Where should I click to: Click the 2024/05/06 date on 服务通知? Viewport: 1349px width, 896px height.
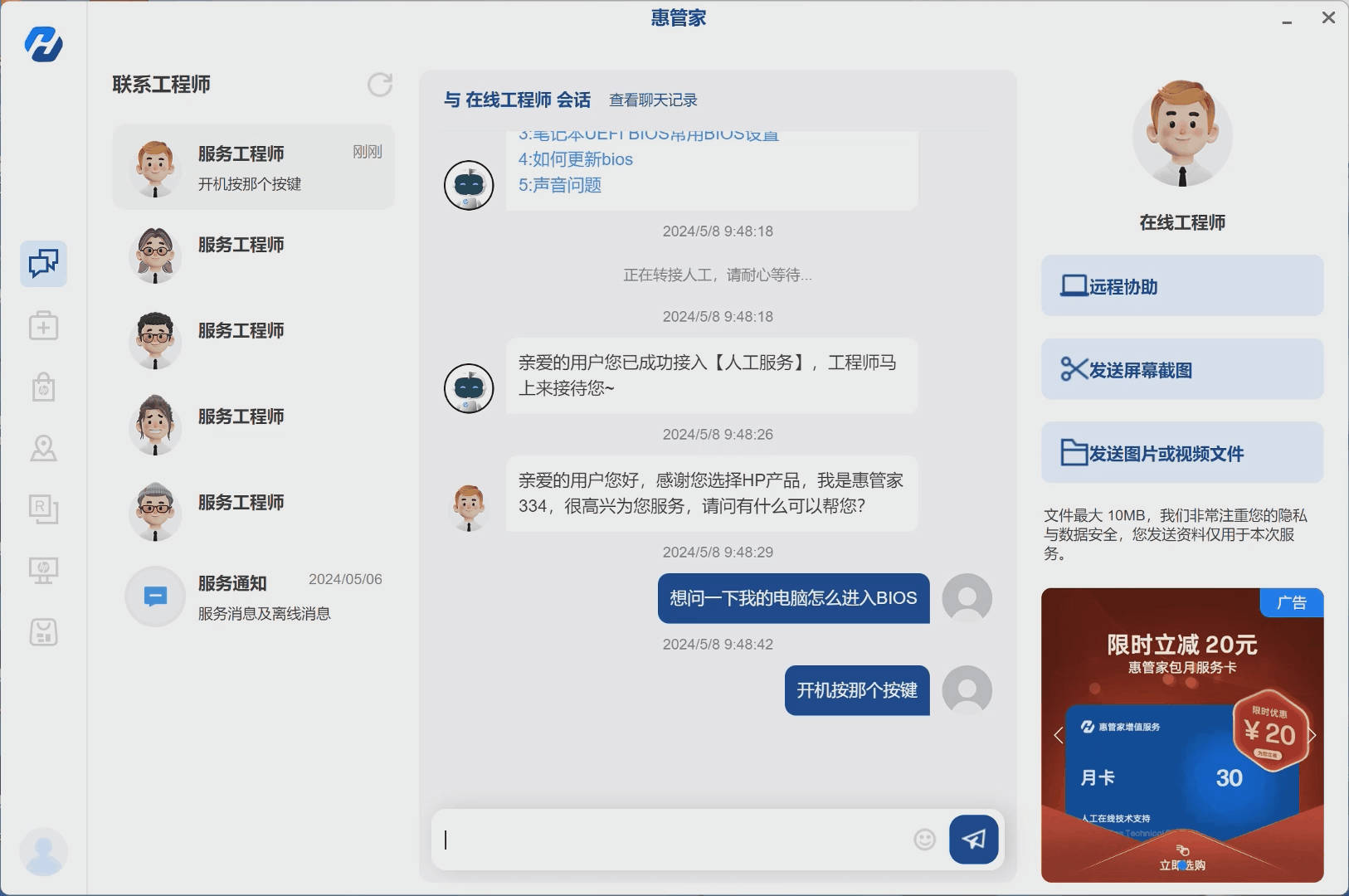345,579
